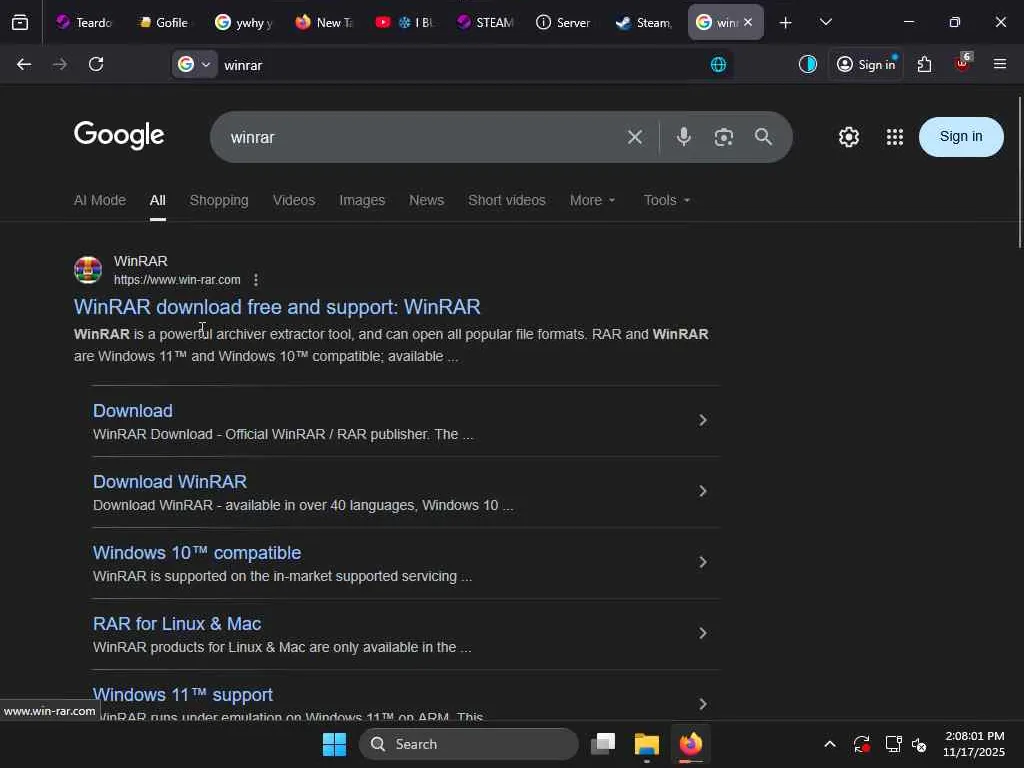Click the translate globe icon in the address bar
Image resolution: width=1024 pixels, height=768 pixels.
tap(718, 65)
